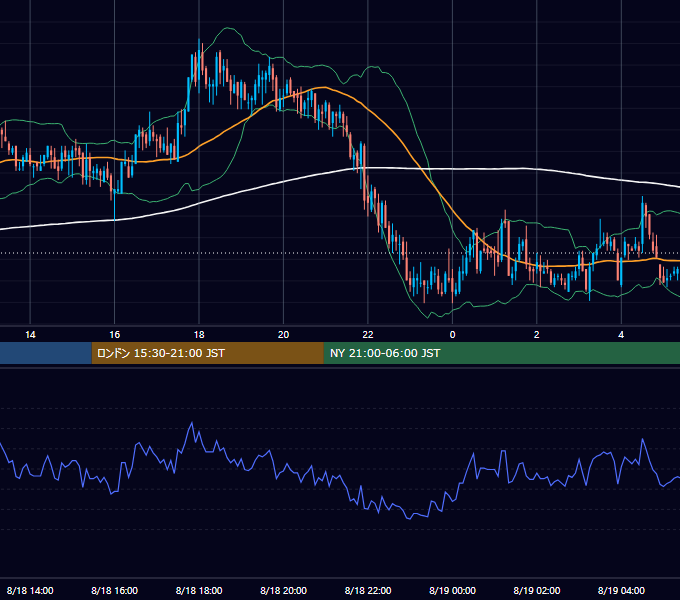This screenshot has width=680, height=600.
Task: Click the hour label 2 on price chart axis
Action: click(536, 335)
